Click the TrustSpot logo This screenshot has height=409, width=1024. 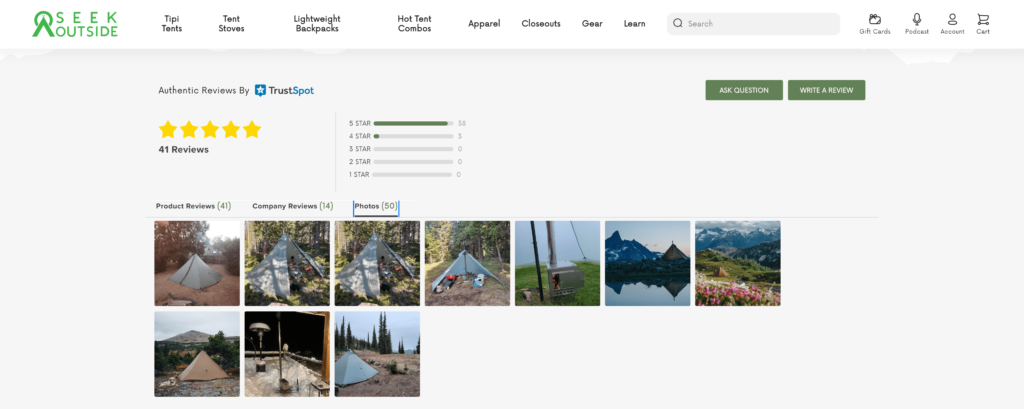tap(284, 90)
